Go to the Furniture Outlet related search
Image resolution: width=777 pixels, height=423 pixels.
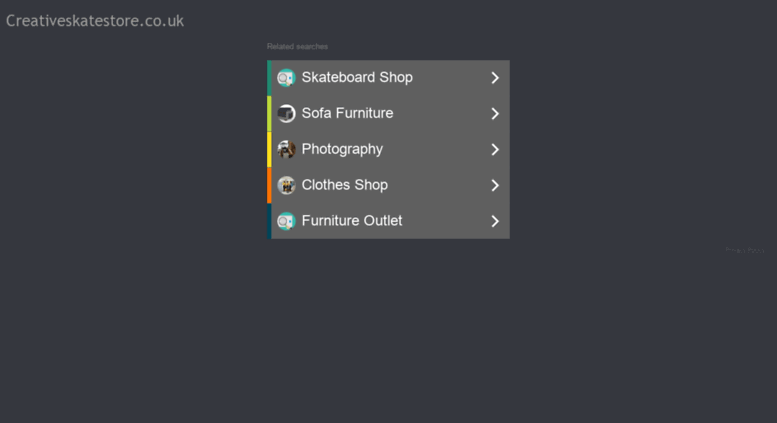388,221
